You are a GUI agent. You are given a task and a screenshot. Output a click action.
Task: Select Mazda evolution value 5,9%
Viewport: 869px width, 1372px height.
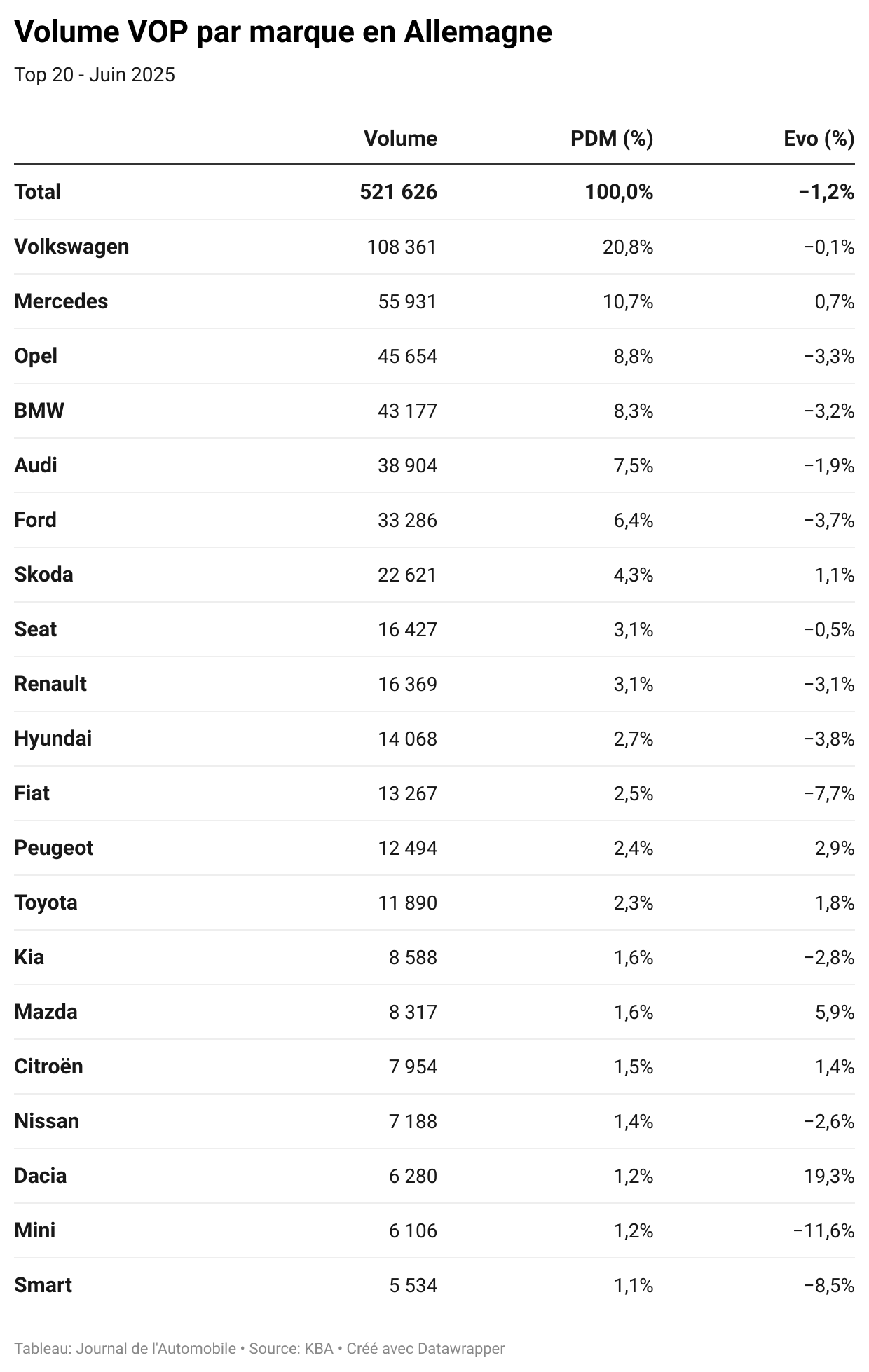click(835, 1012)
